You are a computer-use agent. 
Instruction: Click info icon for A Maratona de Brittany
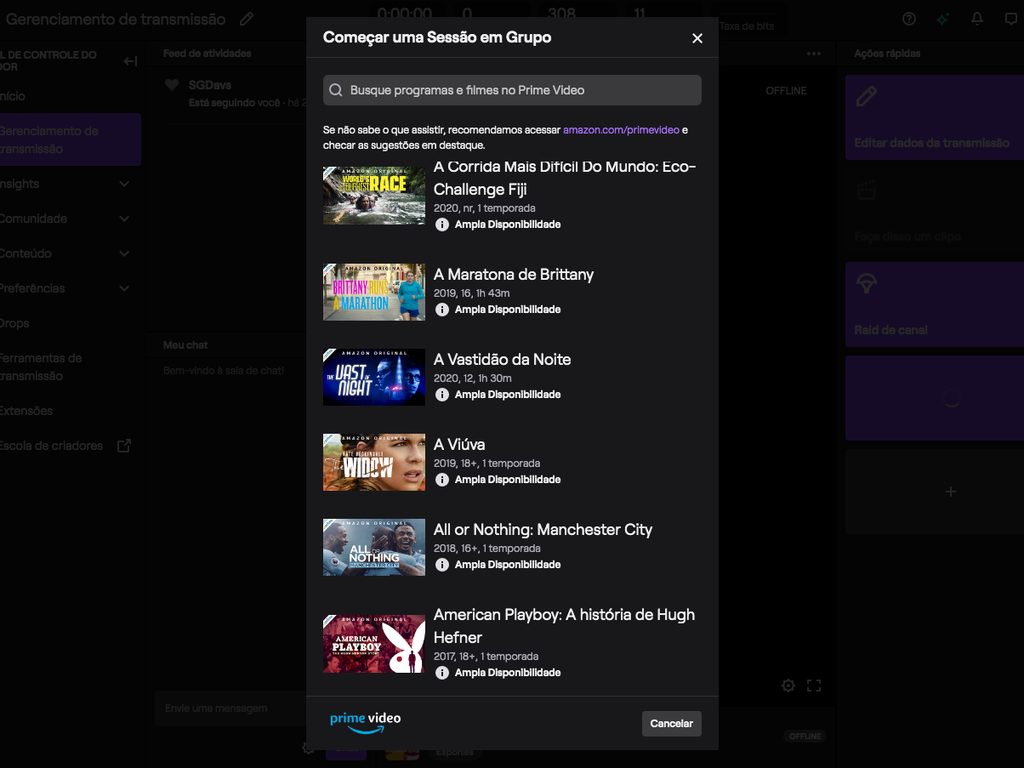[442, 310]
